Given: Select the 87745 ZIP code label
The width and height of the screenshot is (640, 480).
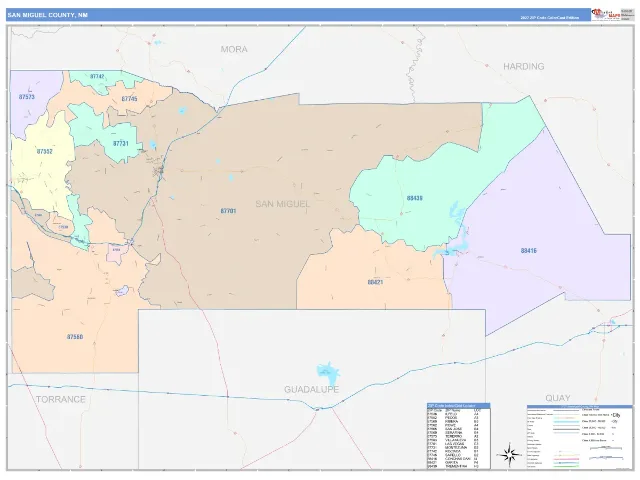Looking at the screenshot, I should point(129,99).
